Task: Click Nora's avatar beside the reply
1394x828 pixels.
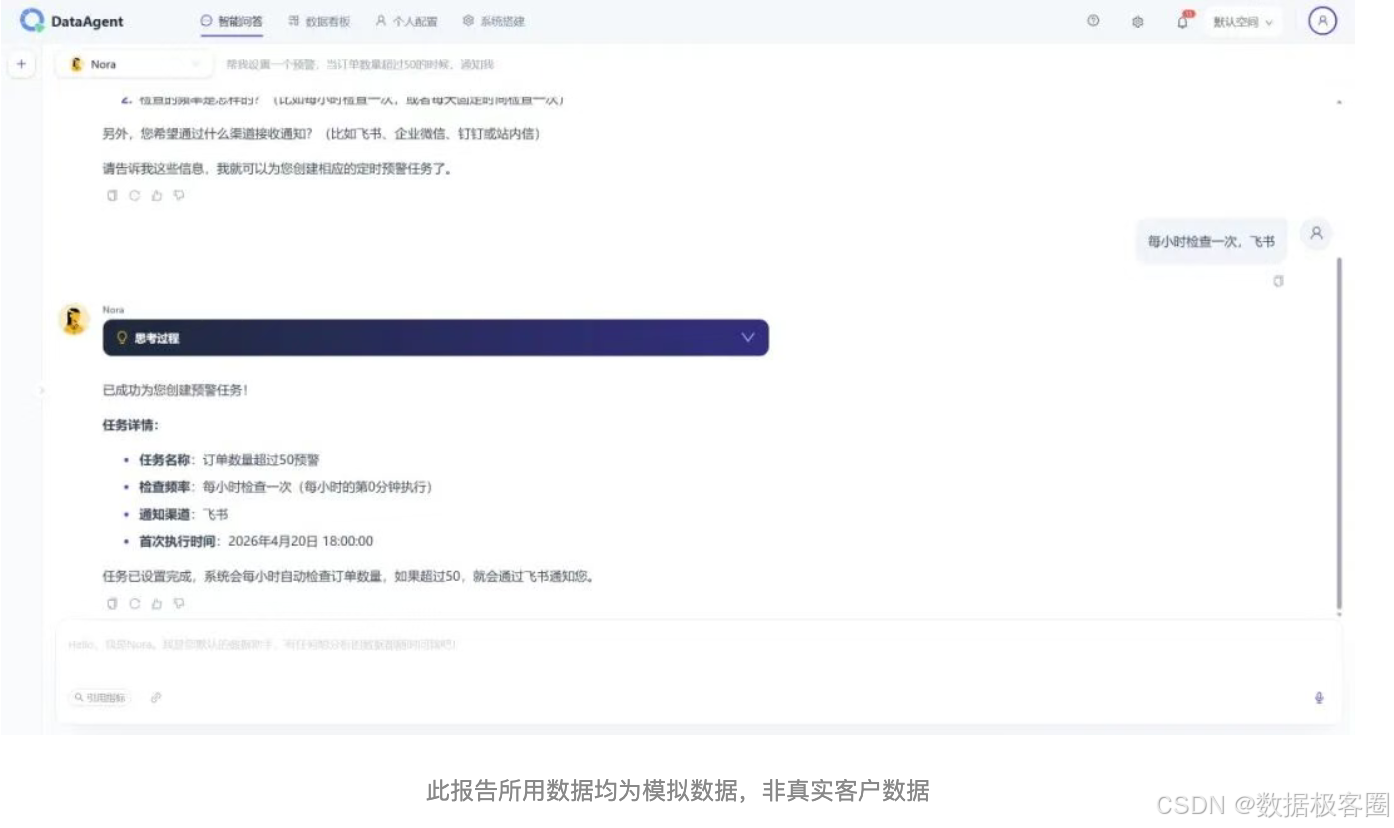Action: pos(74,319)
